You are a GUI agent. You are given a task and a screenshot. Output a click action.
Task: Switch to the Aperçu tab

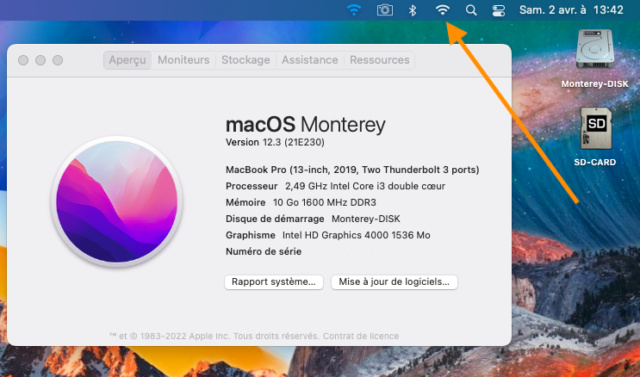[x=127, y=60]
